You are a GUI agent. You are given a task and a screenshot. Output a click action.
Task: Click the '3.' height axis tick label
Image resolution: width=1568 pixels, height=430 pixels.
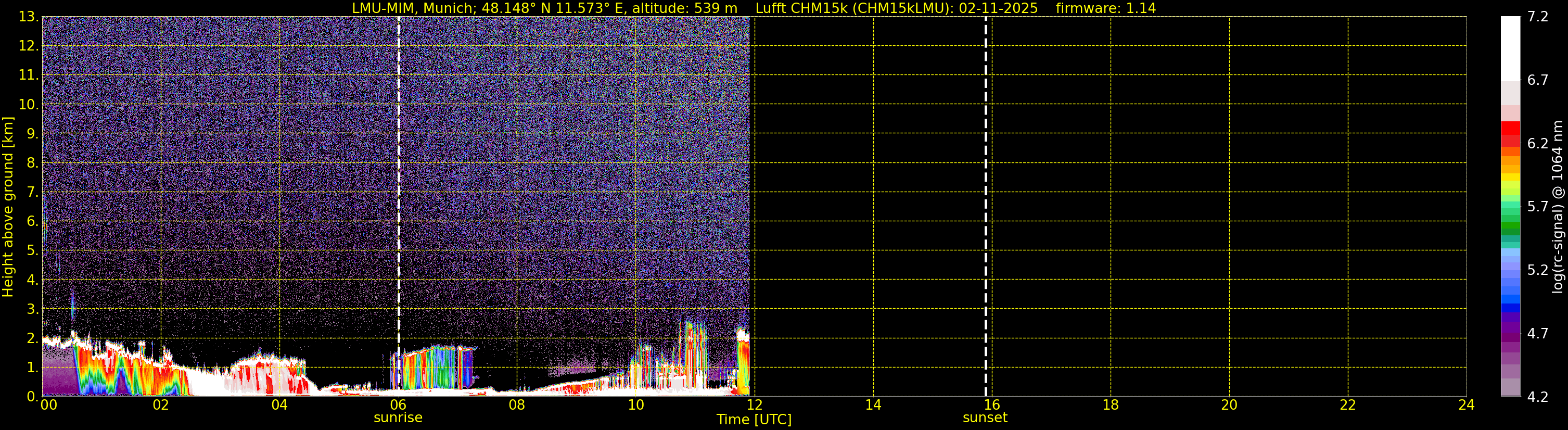32,309
